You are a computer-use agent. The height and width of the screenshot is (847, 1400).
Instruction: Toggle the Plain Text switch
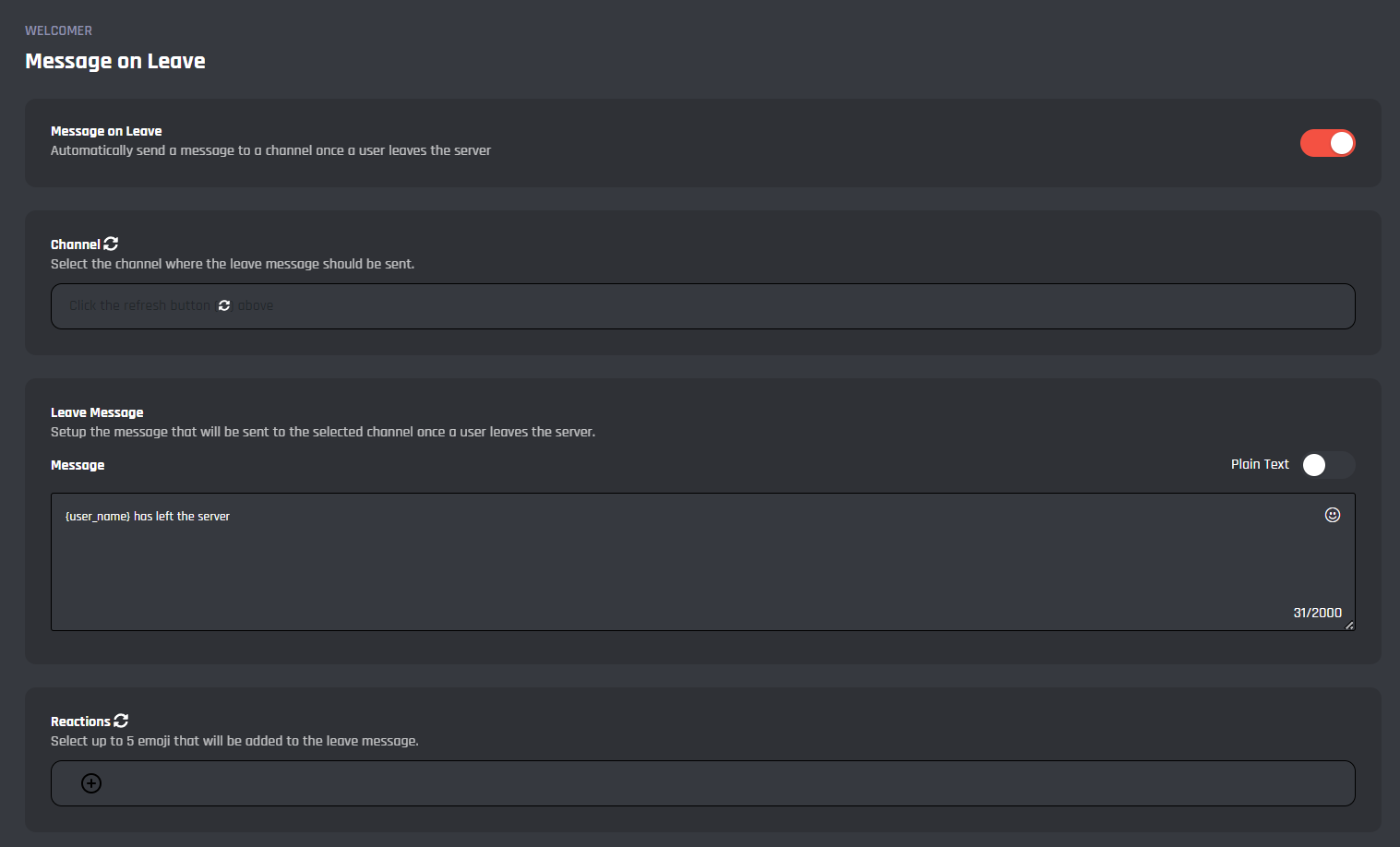1327,465
